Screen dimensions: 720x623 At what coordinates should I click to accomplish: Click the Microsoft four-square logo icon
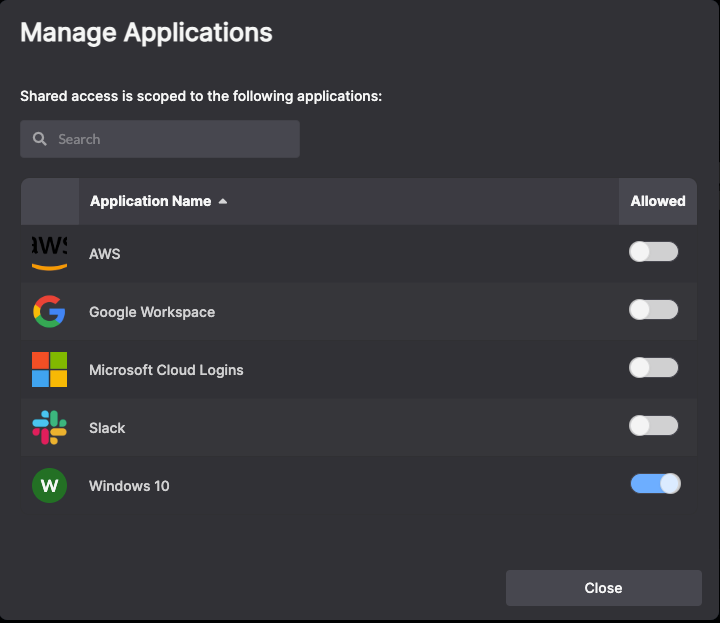tap(49, 370)
